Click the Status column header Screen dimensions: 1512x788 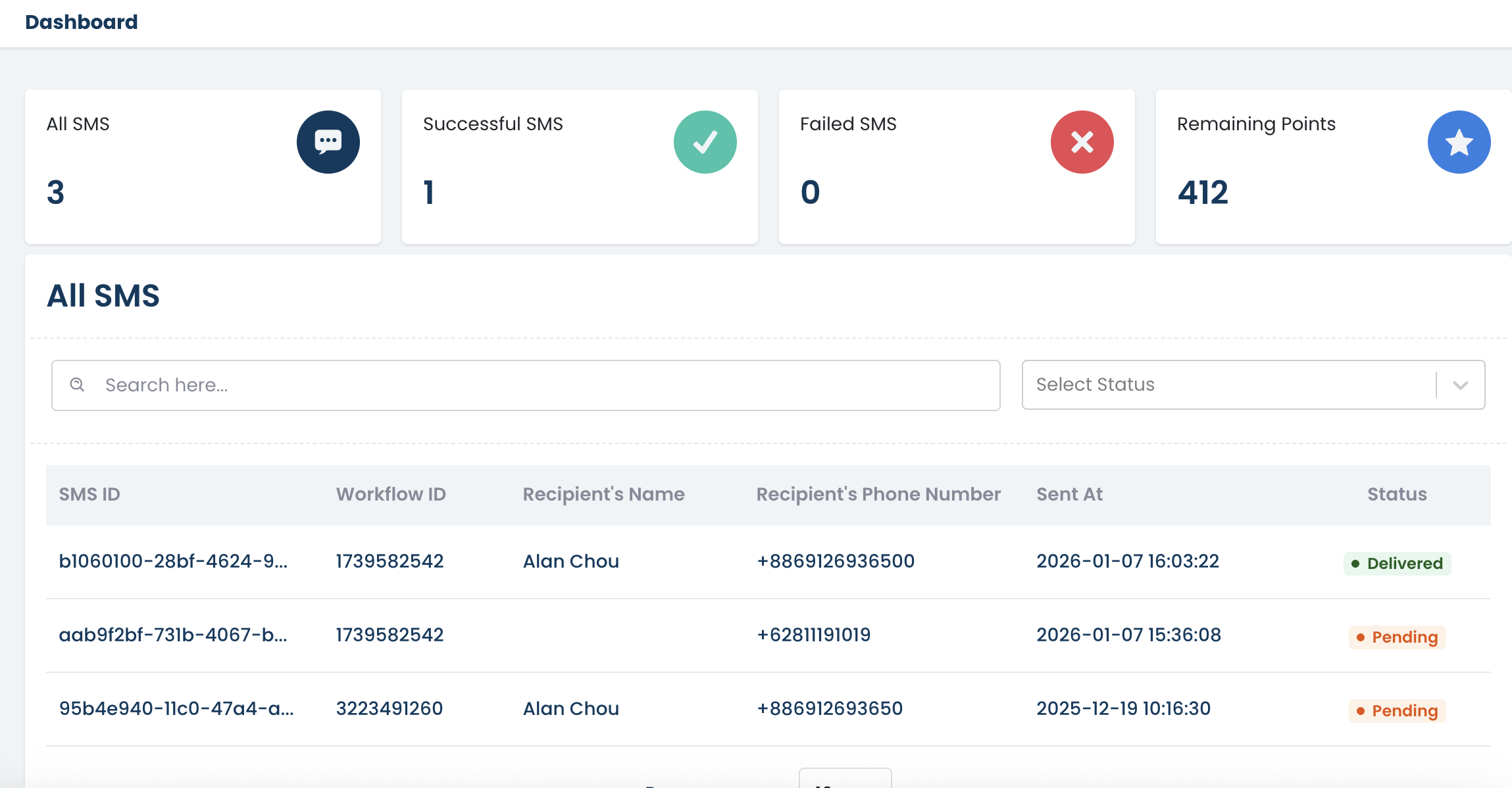[1397, 495]
